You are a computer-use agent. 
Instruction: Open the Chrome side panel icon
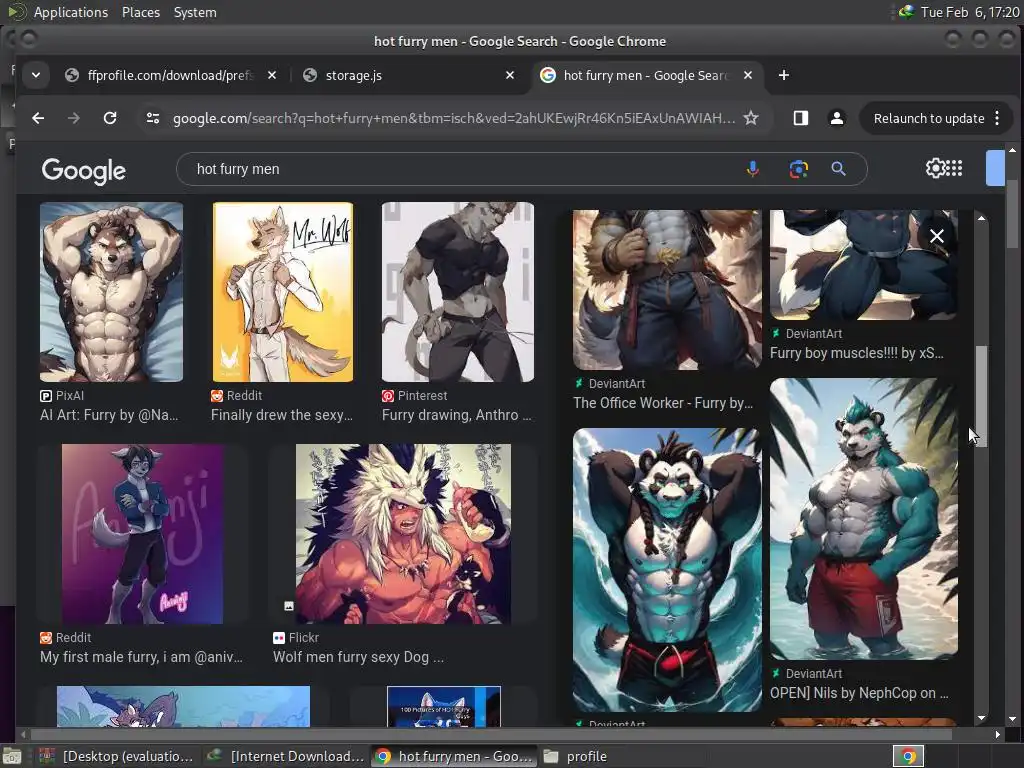(801, 118)
